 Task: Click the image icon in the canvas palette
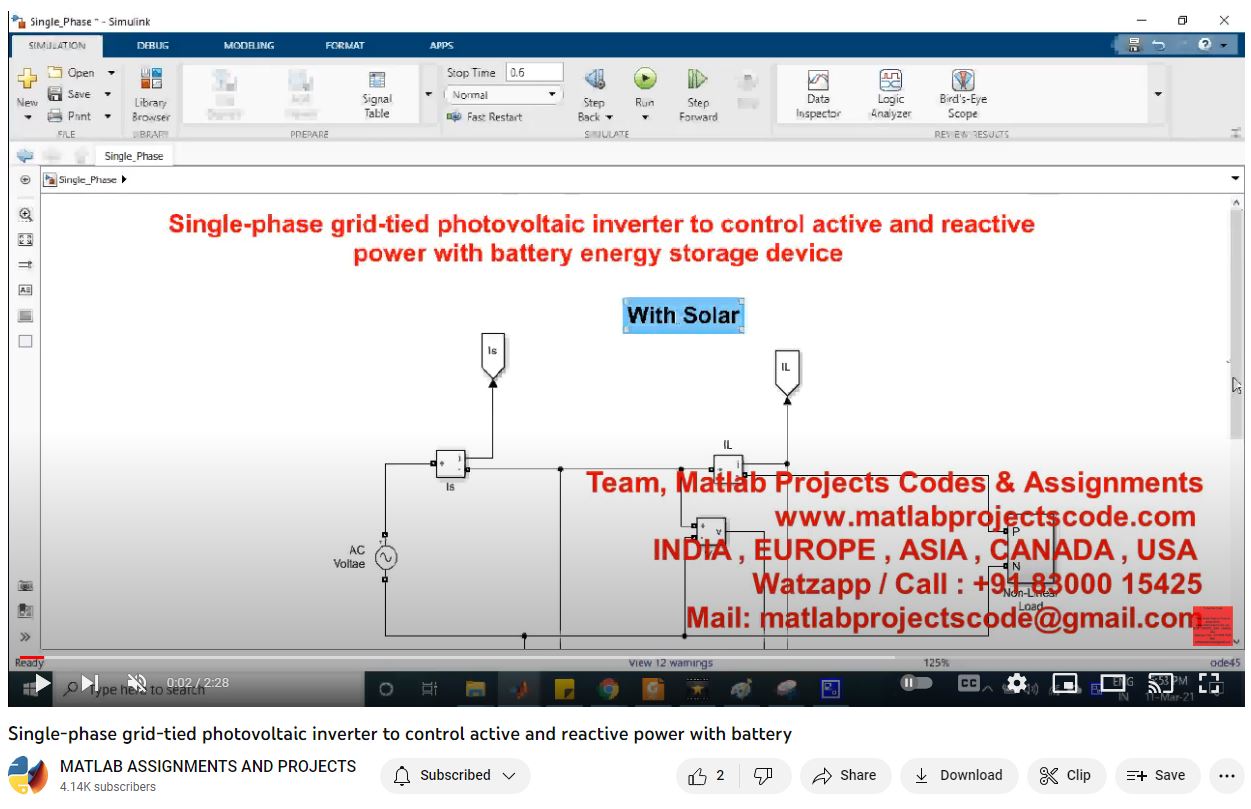[26, 316]
